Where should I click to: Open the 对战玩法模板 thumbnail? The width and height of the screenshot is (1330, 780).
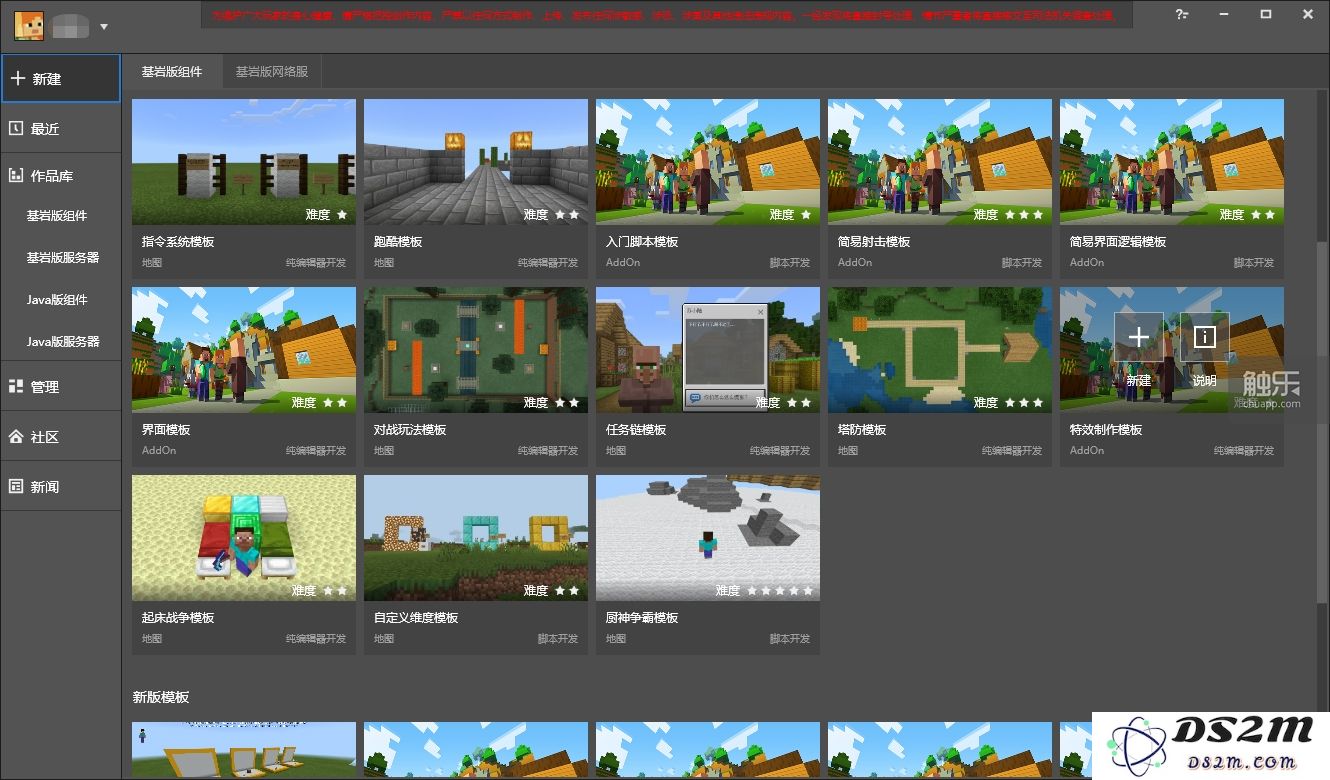click(476, 350)
